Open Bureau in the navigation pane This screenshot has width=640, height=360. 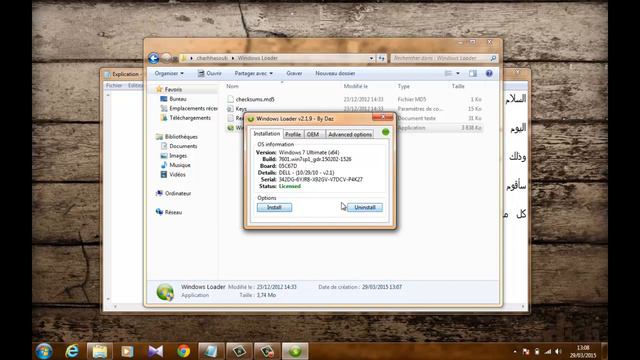pos(178,99)
